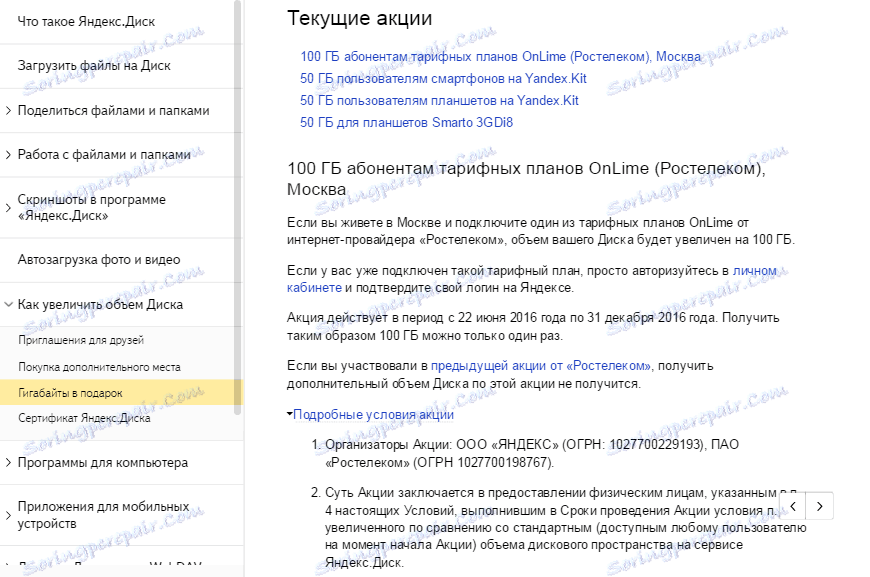Click '50 ГБ для планшетов Smarto 3GDi8' link
Screen dimensions: 870x577
(x=406, y=123)
